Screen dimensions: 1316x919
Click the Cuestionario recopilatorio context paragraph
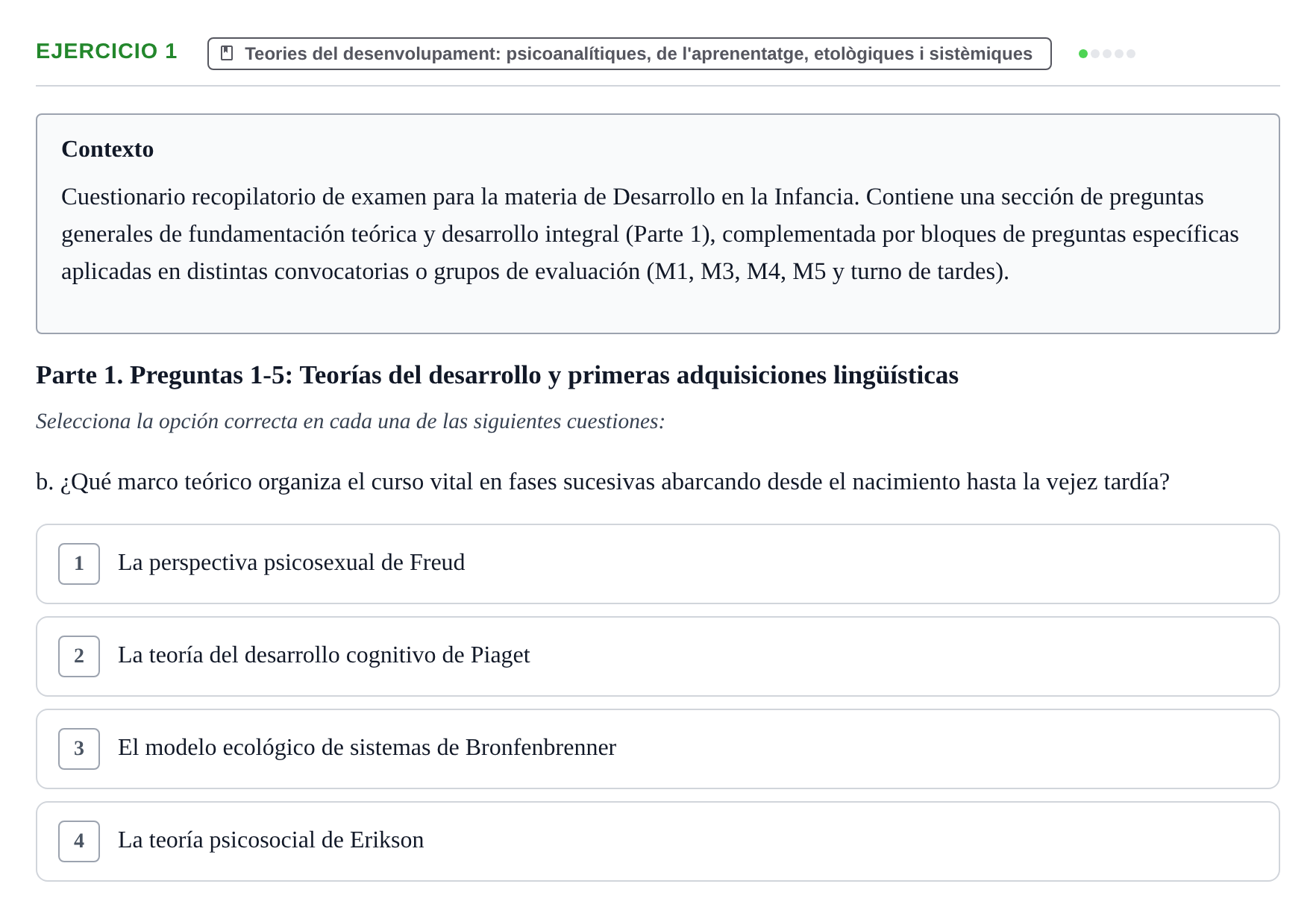click(650, 234)
